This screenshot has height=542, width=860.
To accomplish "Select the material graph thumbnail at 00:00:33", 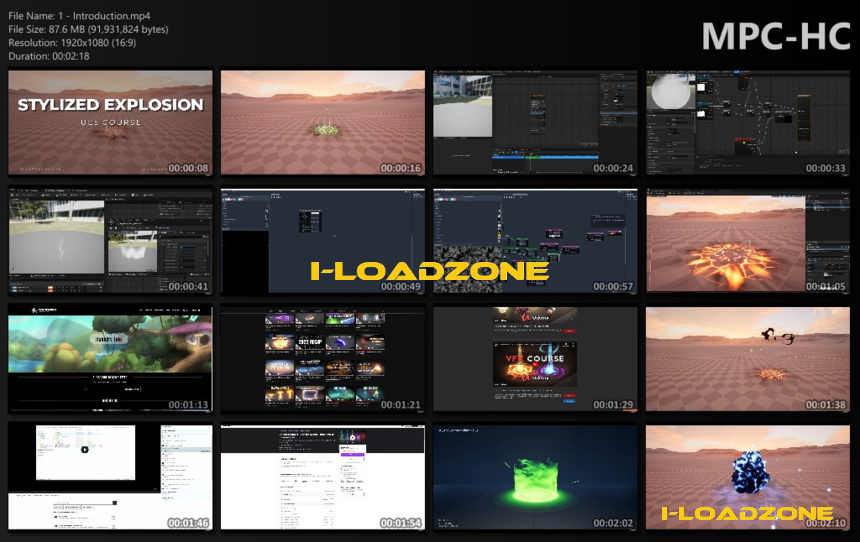I will pos(748,123).
